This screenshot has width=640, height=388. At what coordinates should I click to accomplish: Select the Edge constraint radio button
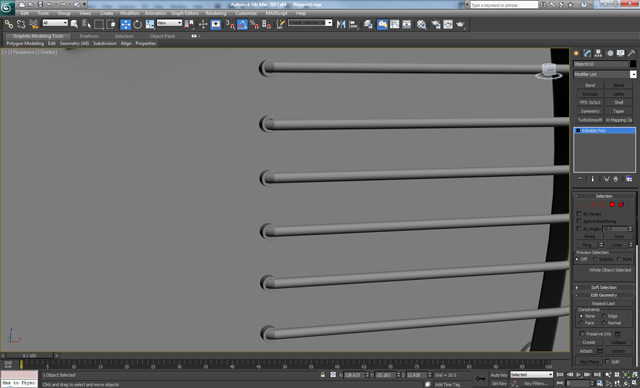604,316
